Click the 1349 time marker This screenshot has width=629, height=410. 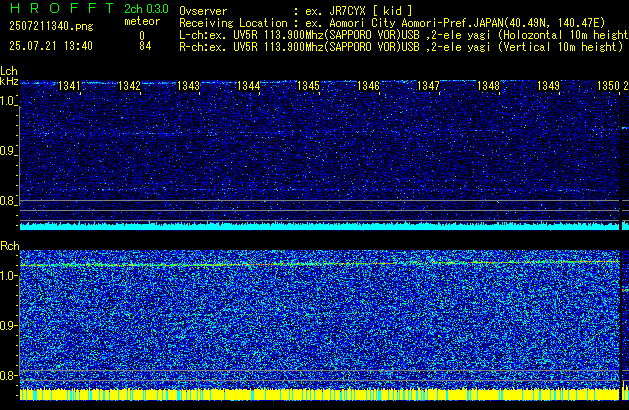[548, 86]
